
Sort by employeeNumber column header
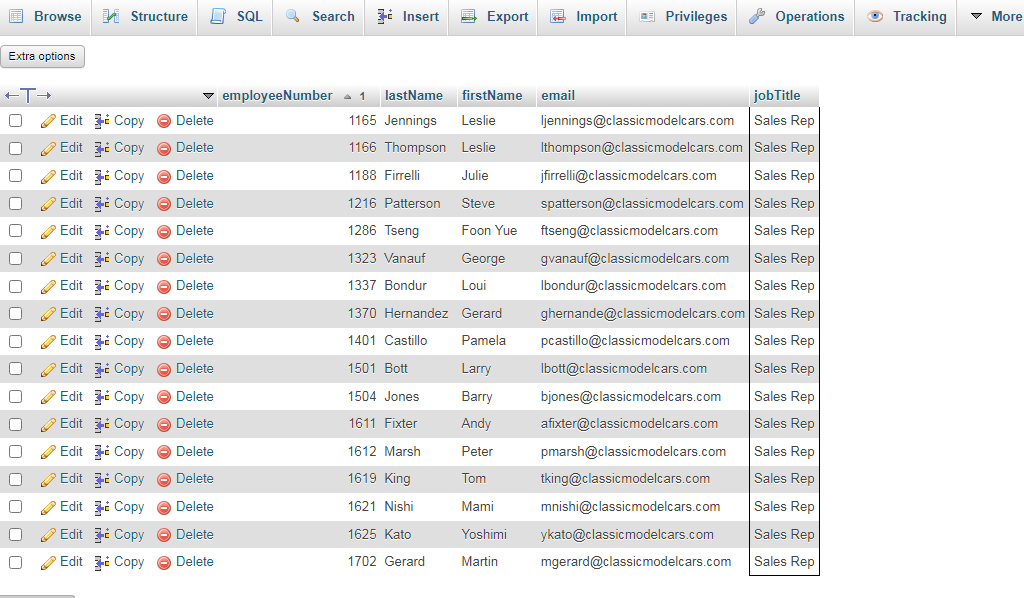(277, 95)
